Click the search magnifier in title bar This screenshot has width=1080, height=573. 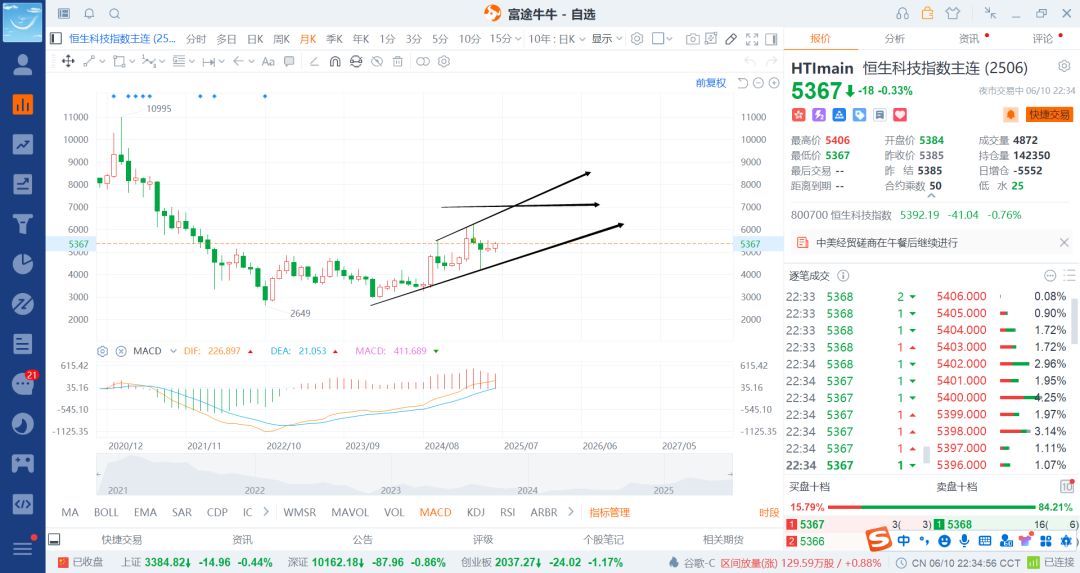click(x=114, y=14)
